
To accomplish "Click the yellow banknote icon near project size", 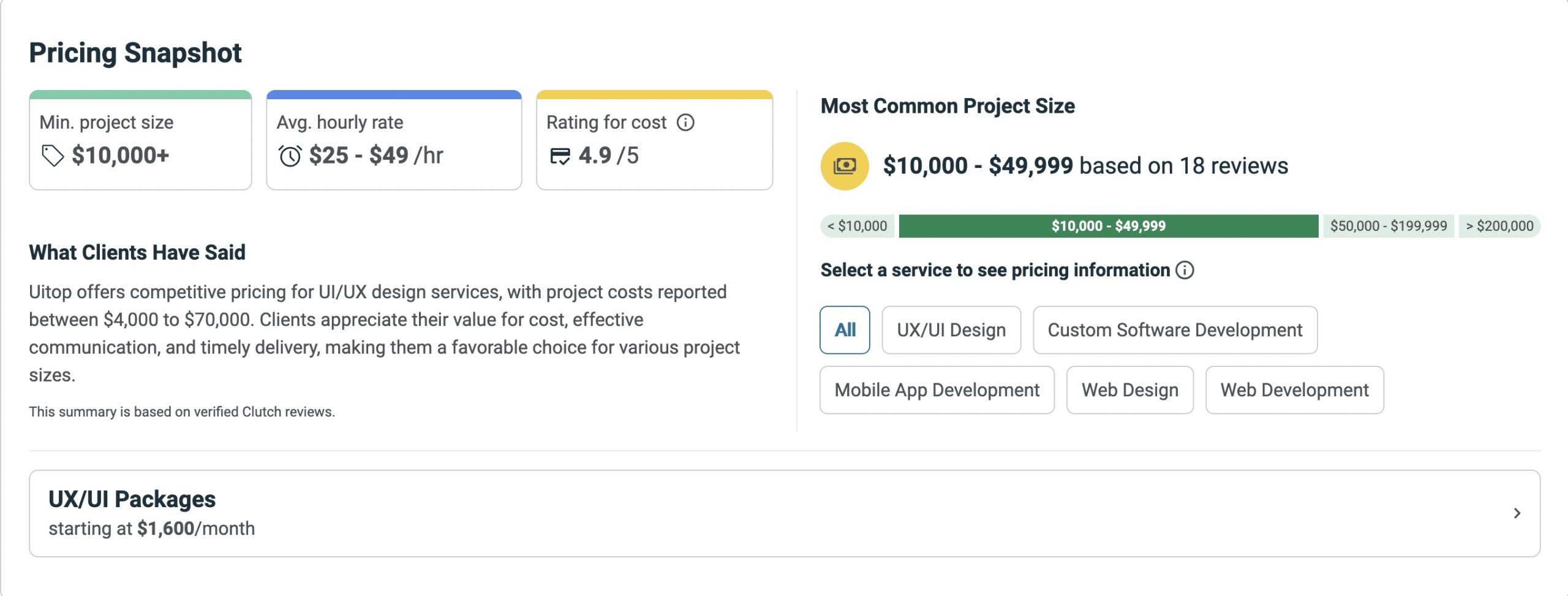I will point(845,164).
